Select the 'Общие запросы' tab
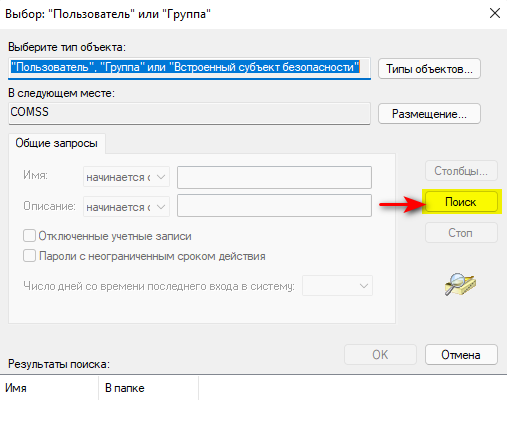This screenshot has height=428, width=507. 56,143
